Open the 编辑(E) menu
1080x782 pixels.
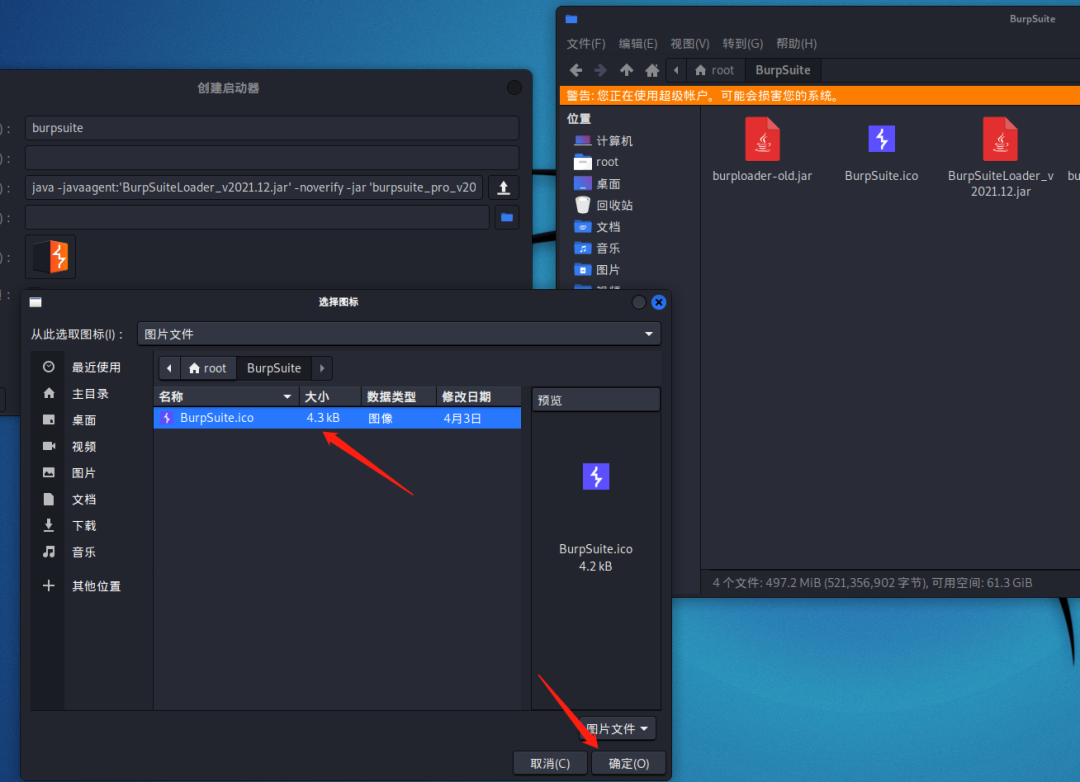click(x=638, y=43)
